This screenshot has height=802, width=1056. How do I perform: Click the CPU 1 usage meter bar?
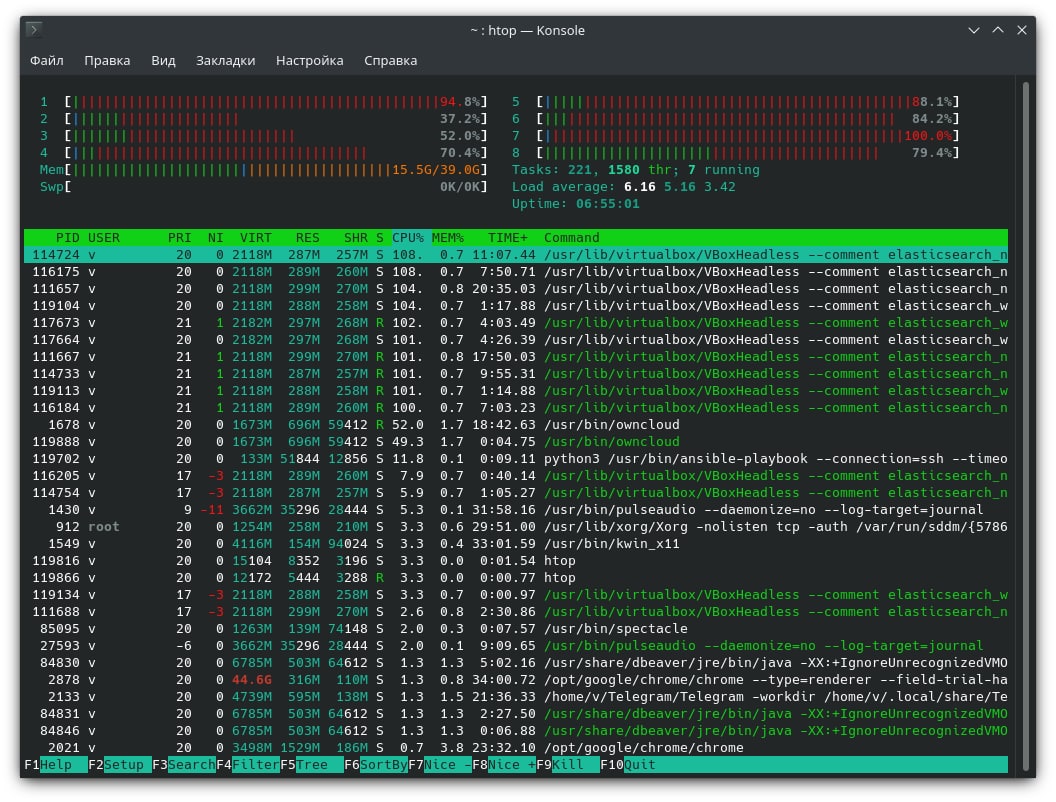pyautogui.click(x=276, y=102)
